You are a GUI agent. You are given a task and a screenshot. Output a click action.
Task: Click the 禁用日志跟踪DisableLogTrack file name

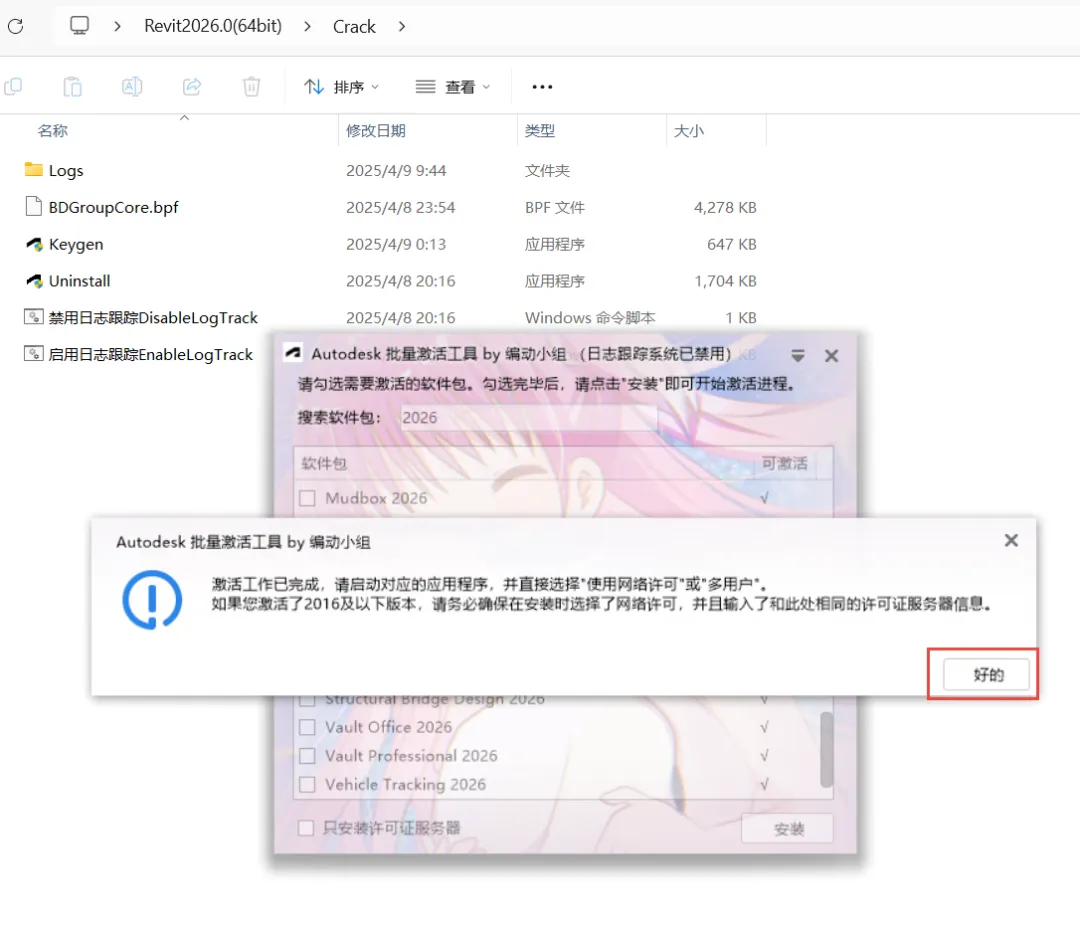tap(153, 318)
